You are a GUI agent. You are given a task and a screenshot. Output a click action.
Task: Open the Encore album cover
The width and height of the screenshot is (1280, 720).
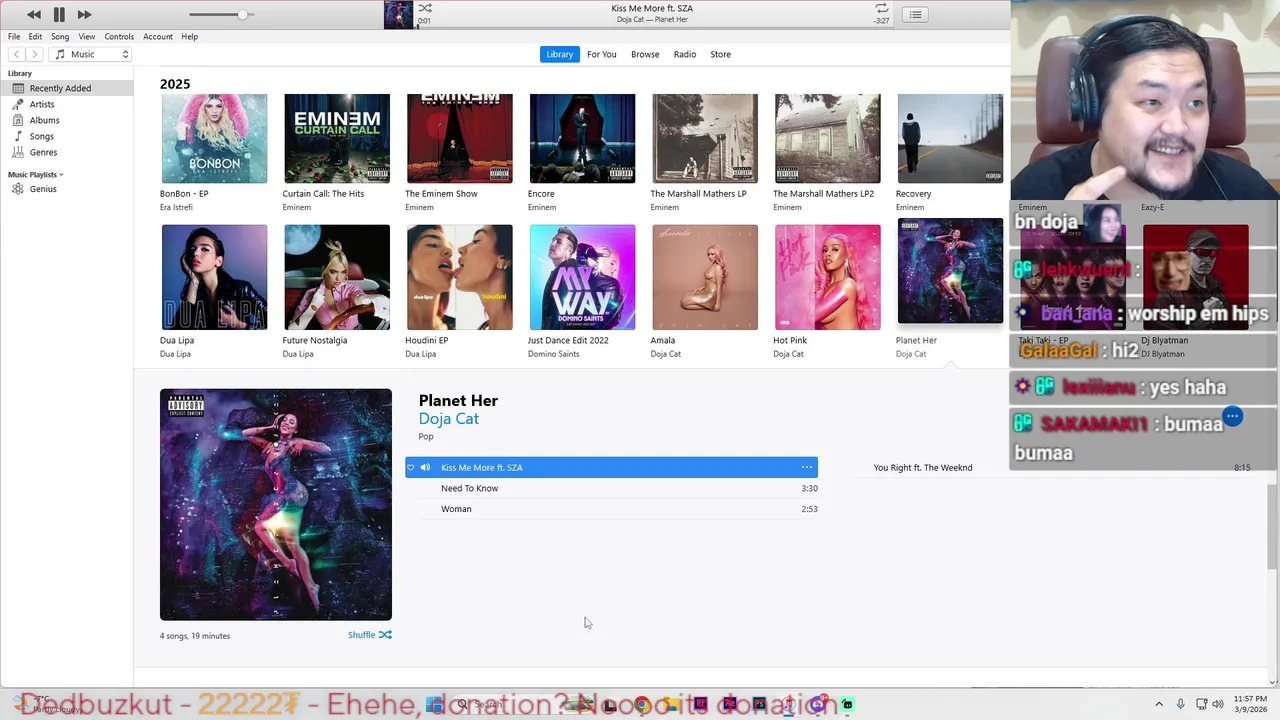coord(582,139)
